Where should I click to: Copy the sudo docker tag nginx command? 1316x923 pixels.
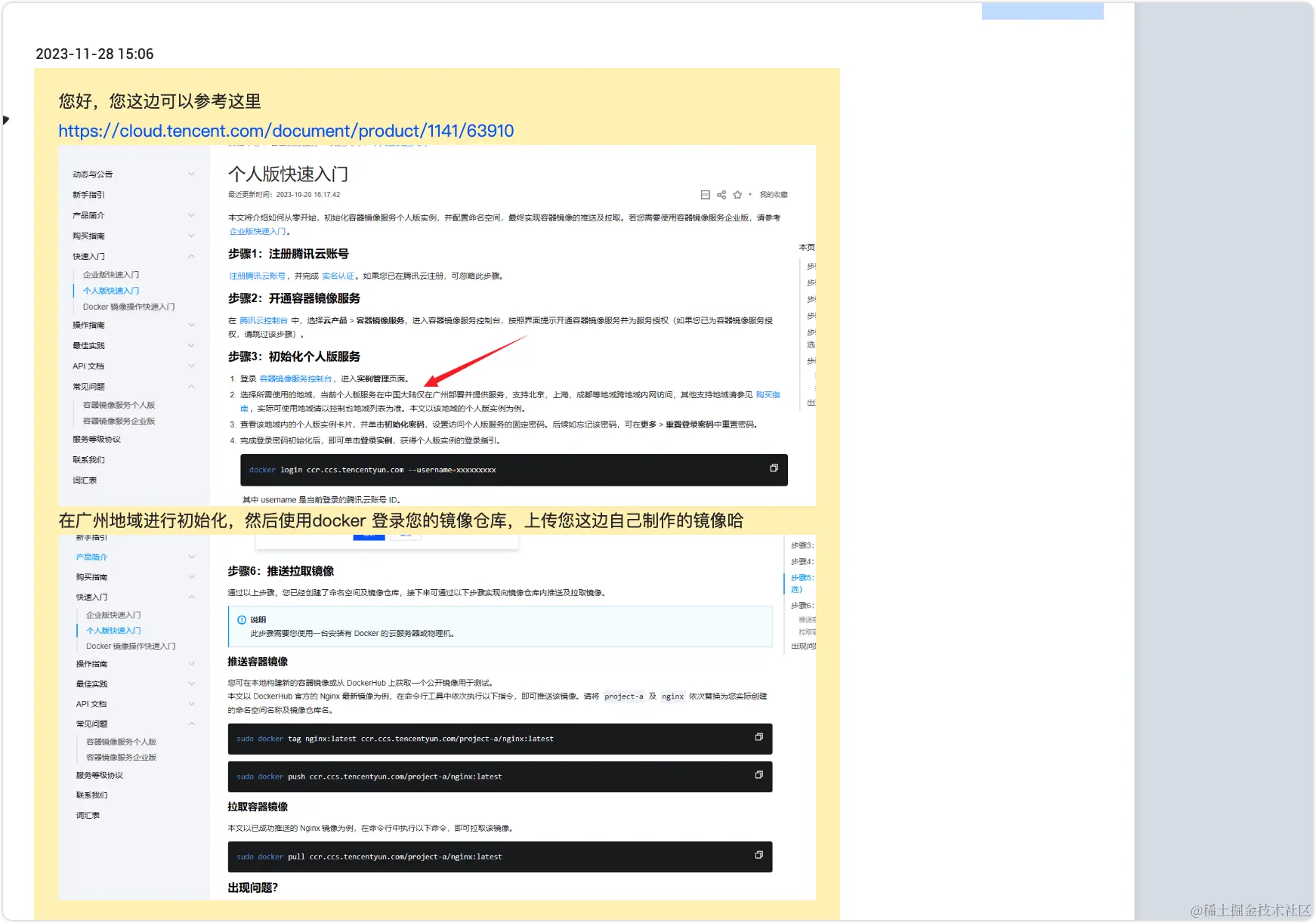(x=758, y=736)
